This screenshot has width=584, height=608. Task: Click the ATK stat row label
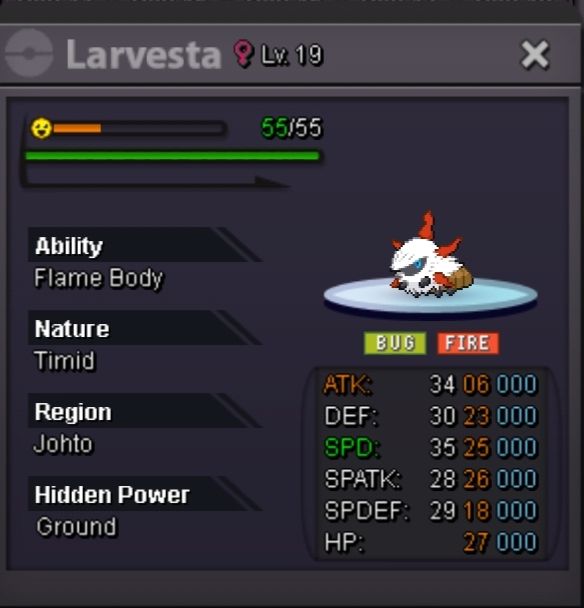347,385
